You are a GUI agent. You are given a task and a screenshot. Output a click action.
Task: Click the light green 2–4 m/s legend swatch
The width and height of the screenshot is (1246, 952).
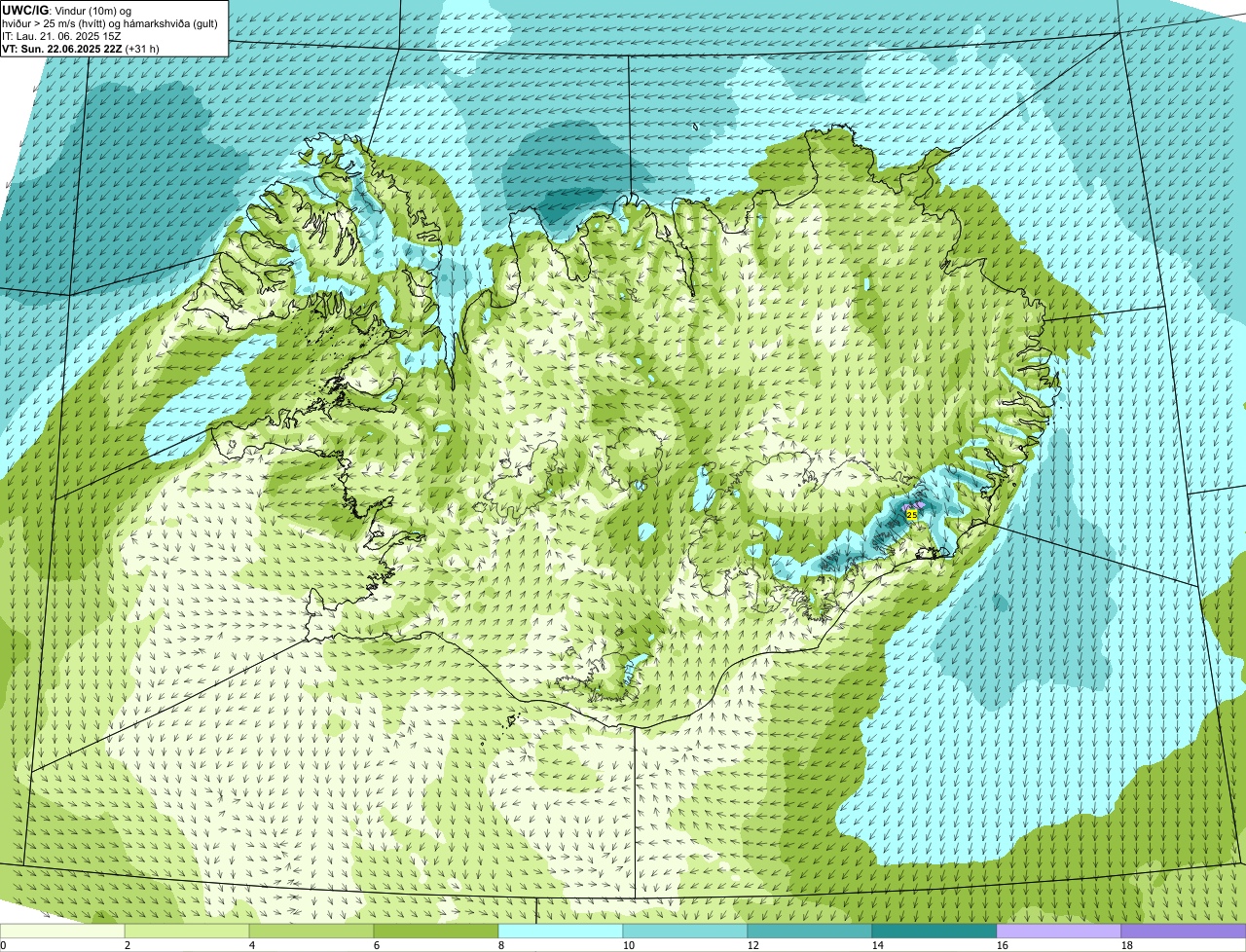coord(187,932)
